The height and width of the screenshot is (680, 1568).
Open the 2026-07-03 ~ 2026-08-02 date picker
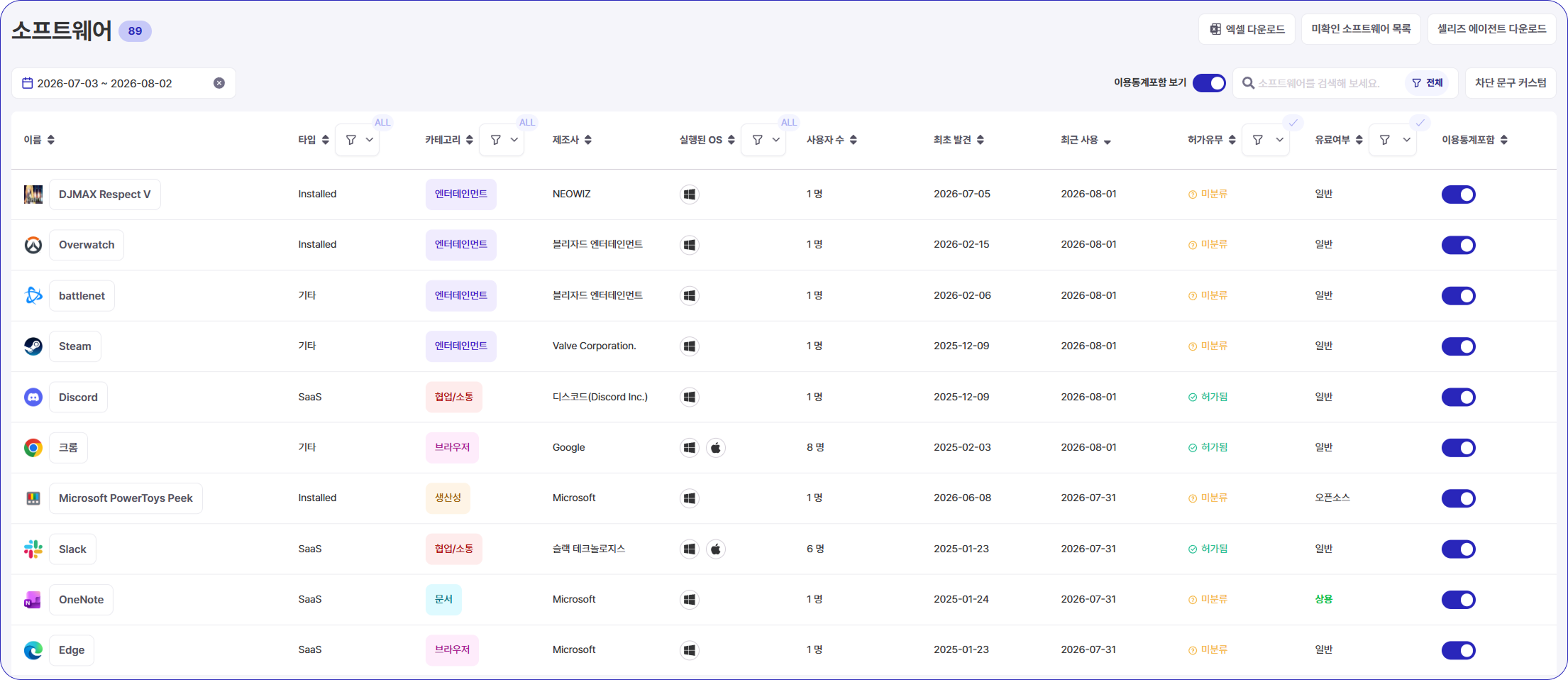(123, 83)
